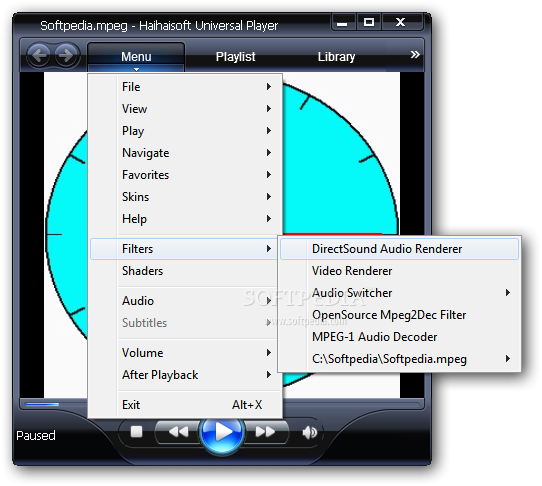Open the Audio submenu
The height and width of the screenshot is (486, 542).
point(184,301)
